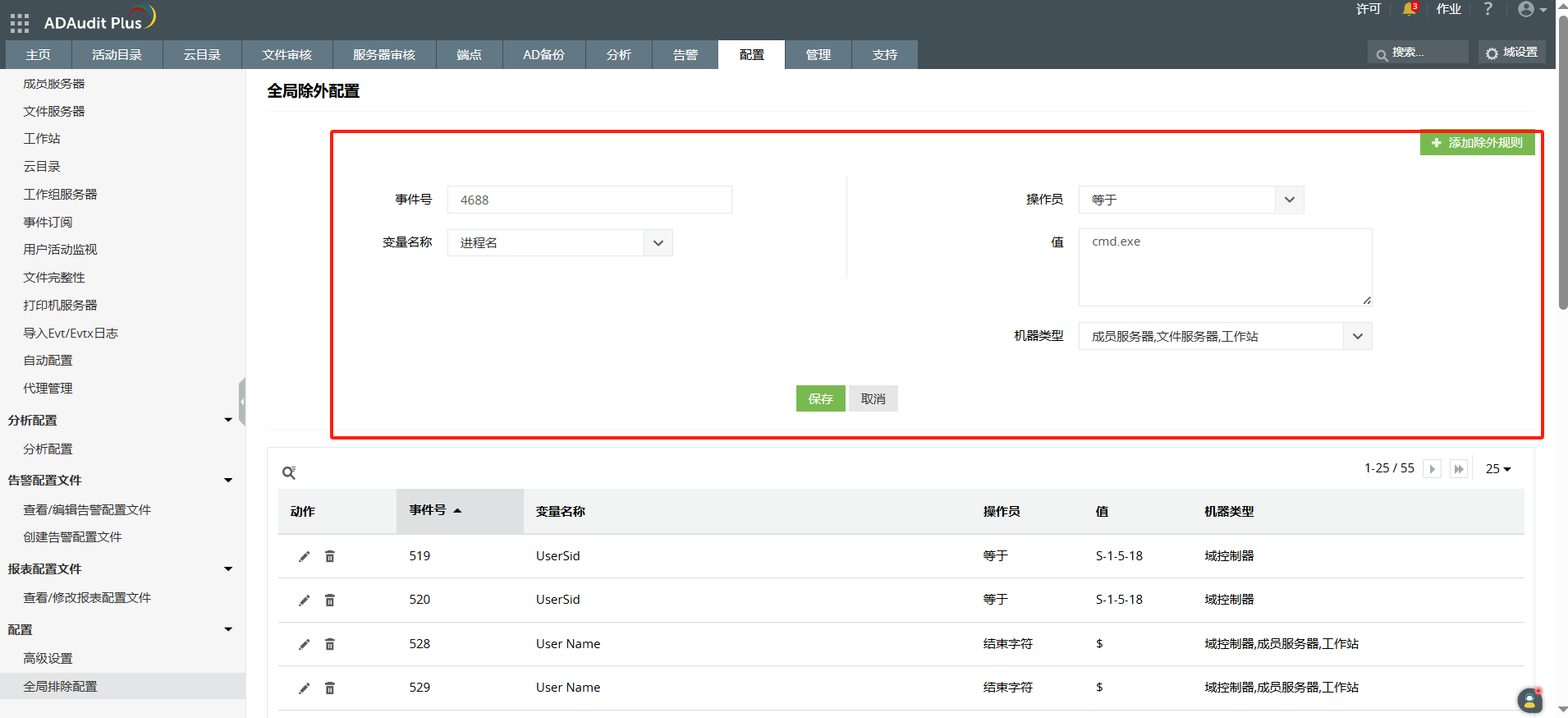Viewport: 1568px width, 718px height.
Task: Open 查看/修改报表配置文件 in sidebar
Action: click(x=87, y=597)
